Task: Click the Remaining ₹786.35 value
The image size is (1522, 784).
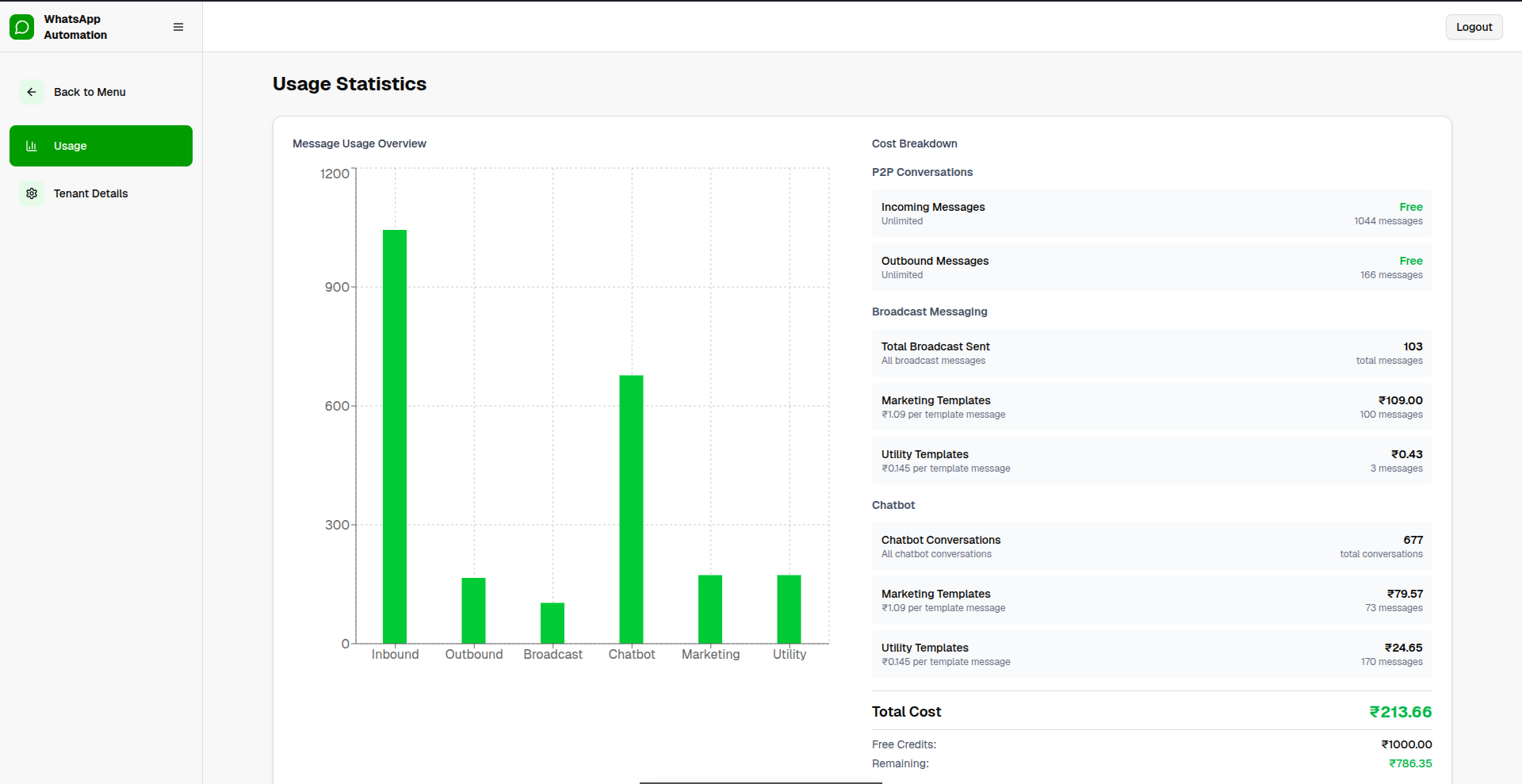Action: click(1410, 763)
